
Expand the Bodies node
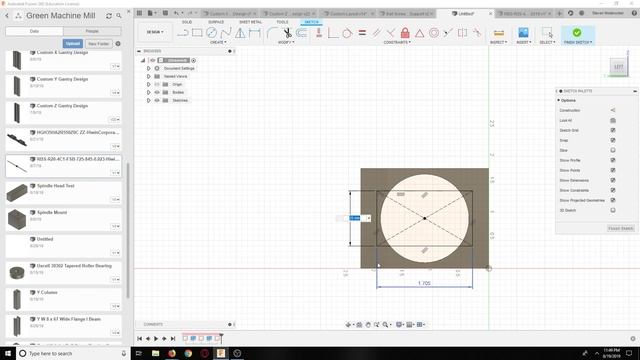[149, 92]
